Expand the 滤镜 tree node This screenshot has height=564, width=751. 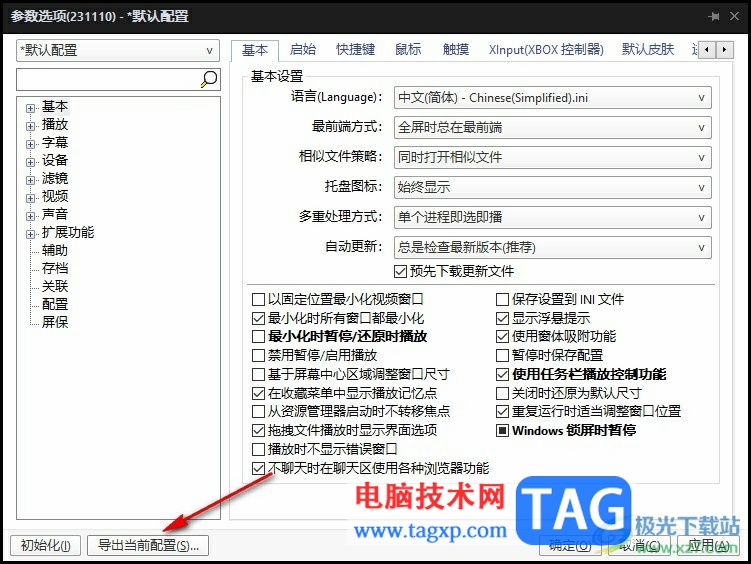click(x=31, y=180)
